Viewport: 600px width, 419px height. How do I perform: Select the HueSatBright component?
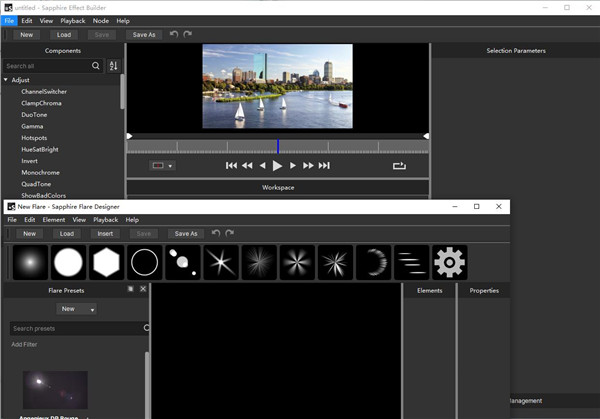coord(41,148)
